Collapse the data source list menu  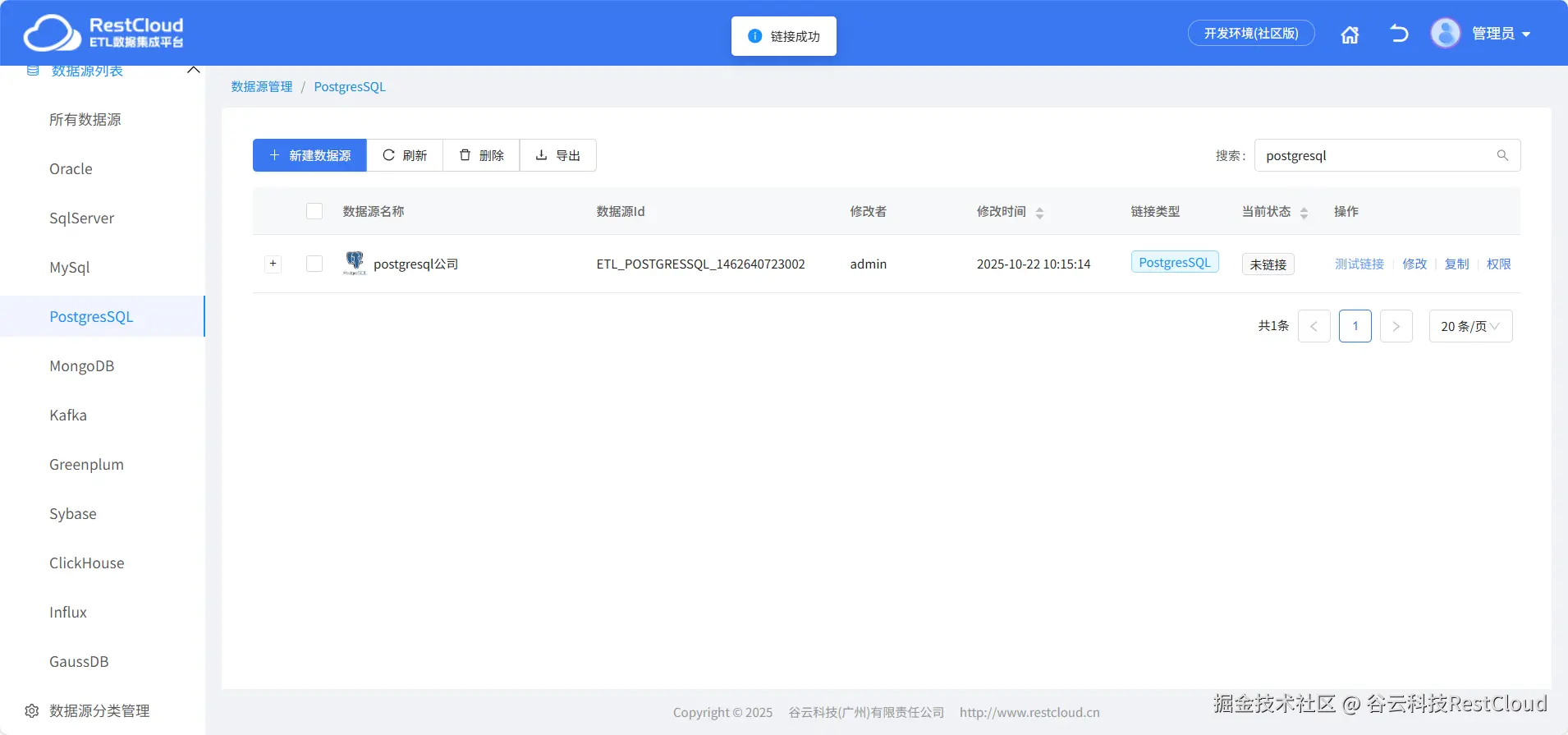pos(194,70)
